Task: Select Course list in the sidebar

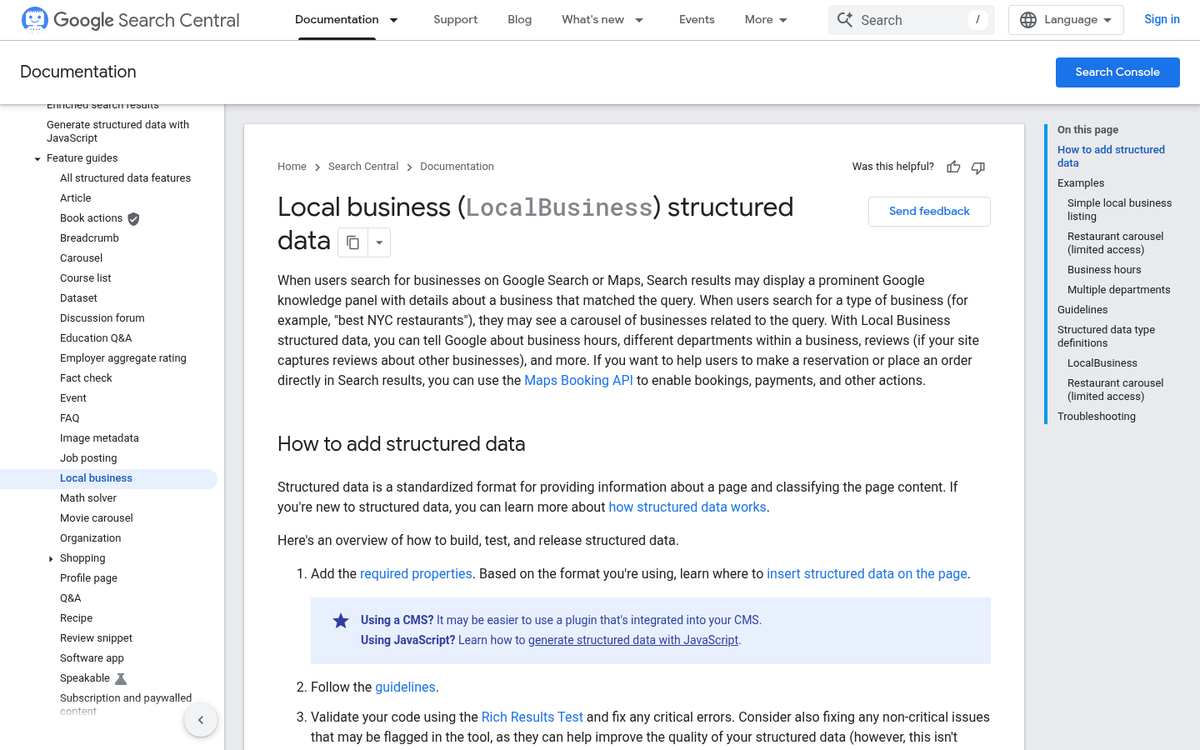Action: click(x=86, y=278)
